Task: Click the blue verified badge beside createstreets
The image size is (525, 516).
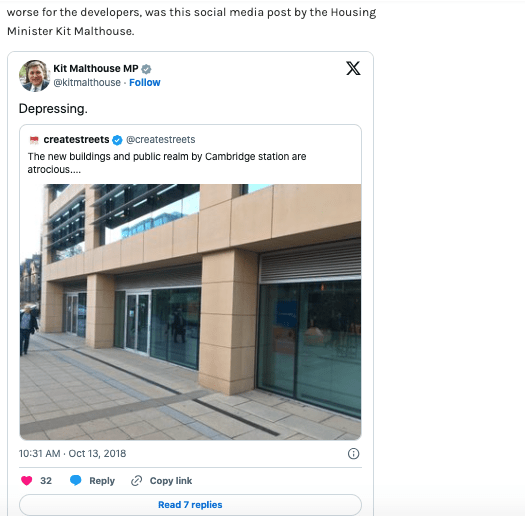Action: (117, 140)
